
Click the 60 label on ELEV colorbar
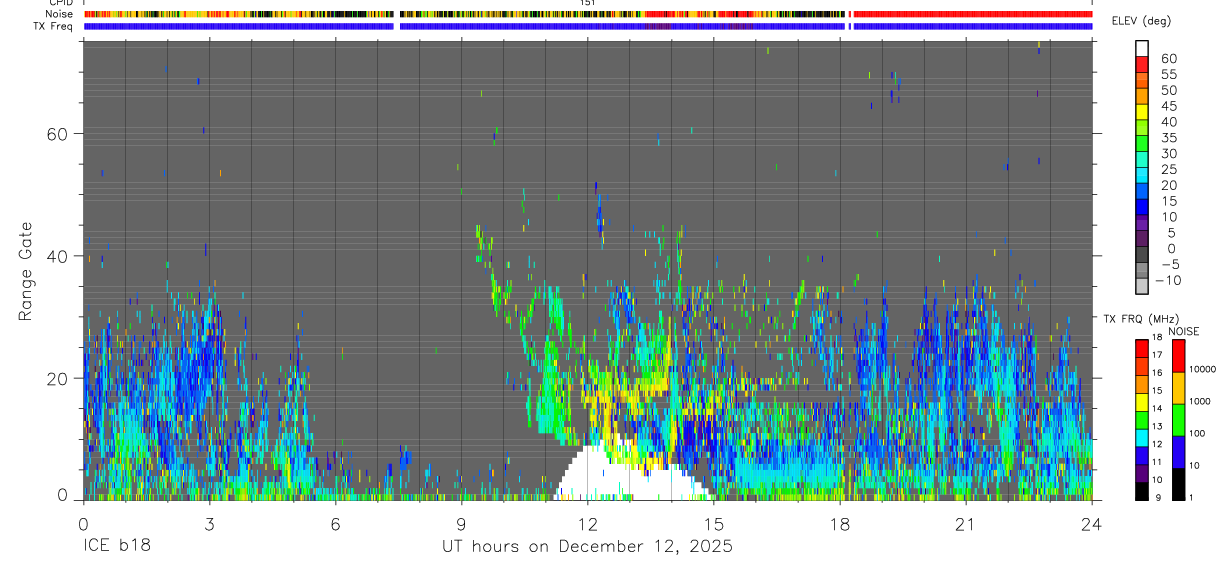point(1168,58)
